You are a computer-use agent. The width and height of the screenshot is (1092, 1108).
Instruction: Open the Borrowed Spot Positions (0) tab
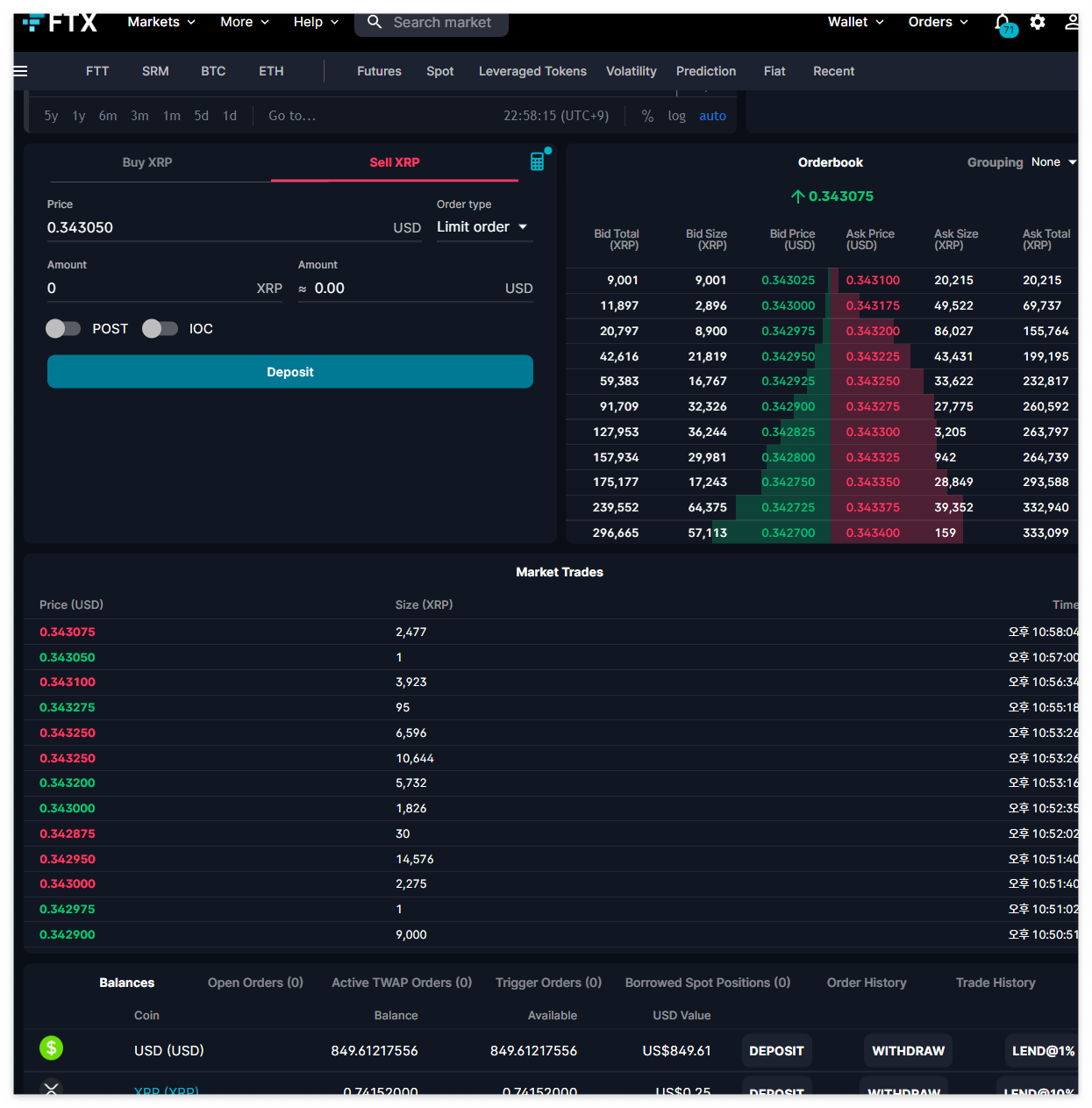708,983
